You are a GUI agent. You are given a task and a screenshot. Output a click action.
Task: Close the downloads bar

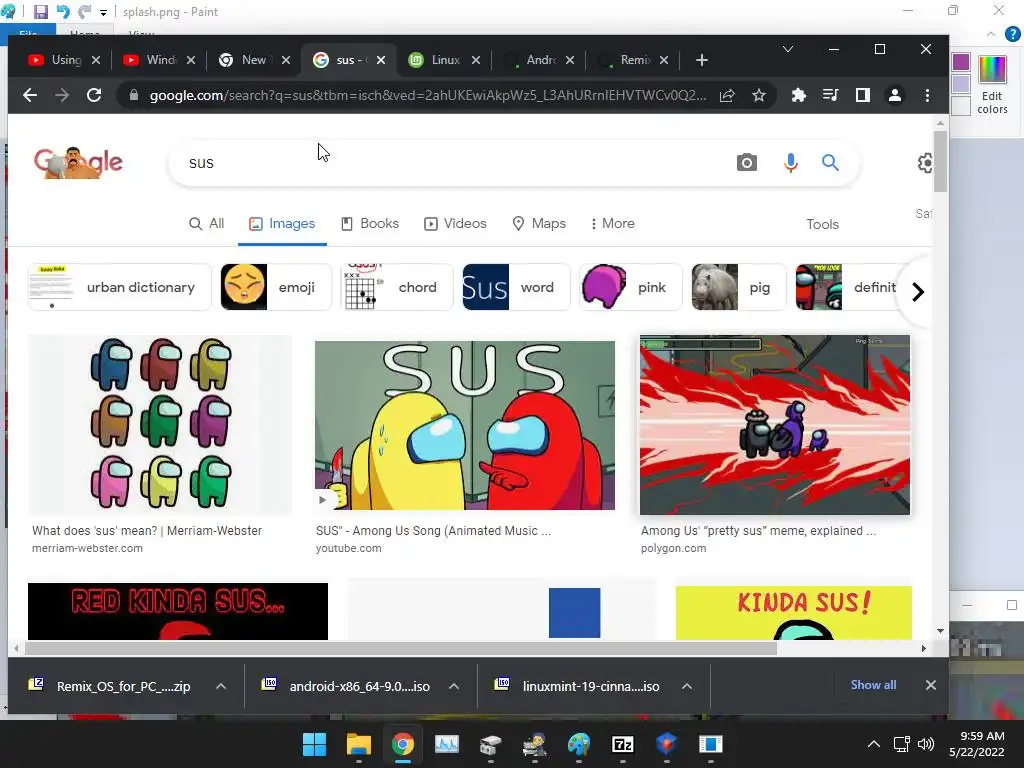tap(931, 685)
